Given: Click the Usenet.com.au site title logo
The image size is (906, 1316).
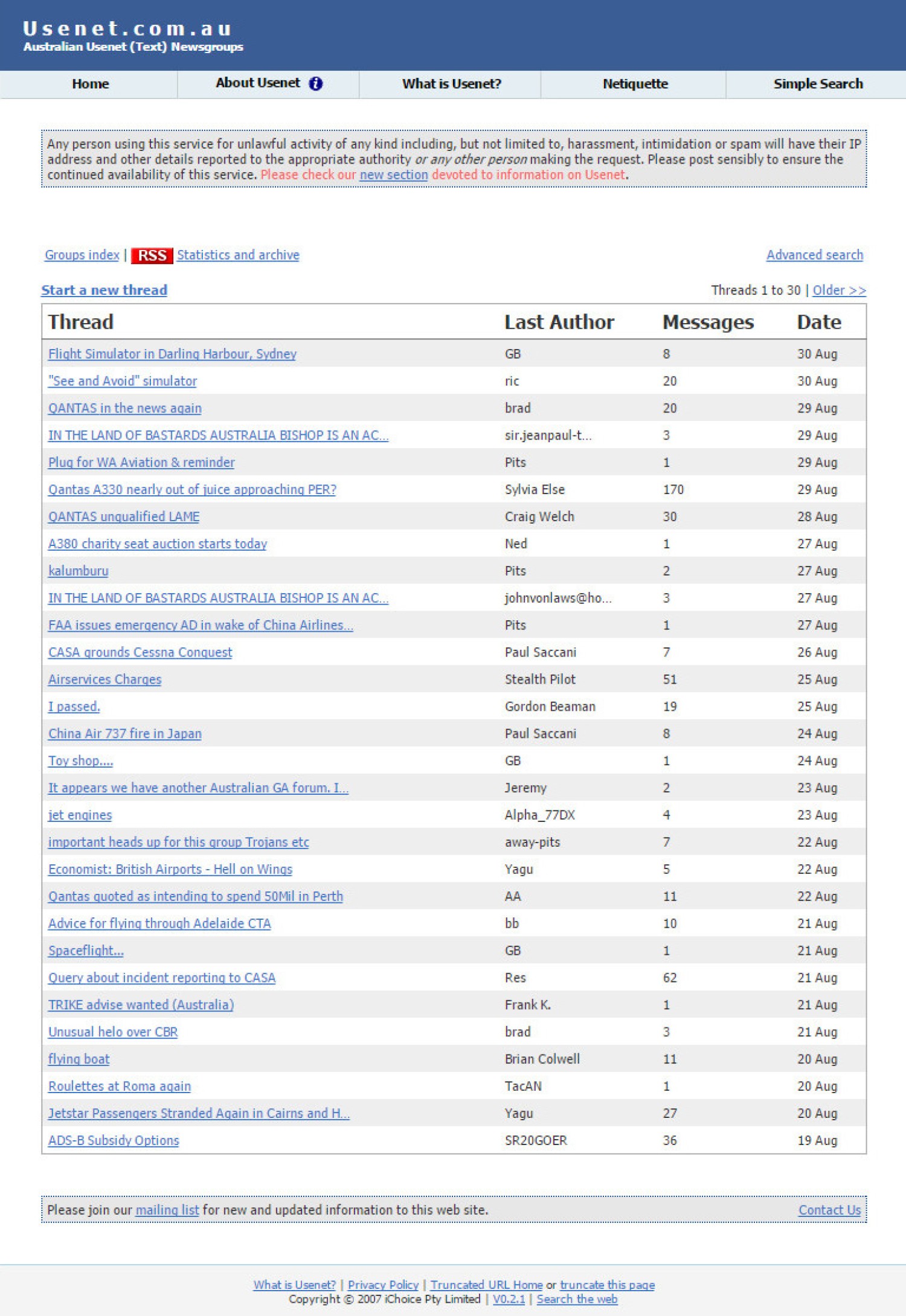Looking at the screenshot, I should 127,28.
